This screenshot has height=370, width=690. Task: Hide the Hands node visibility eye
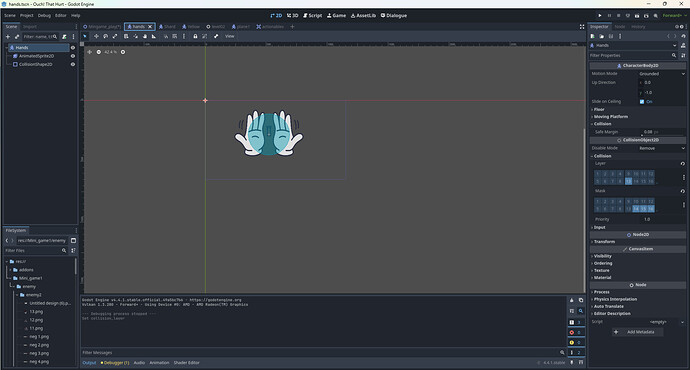tap(73, 48)
